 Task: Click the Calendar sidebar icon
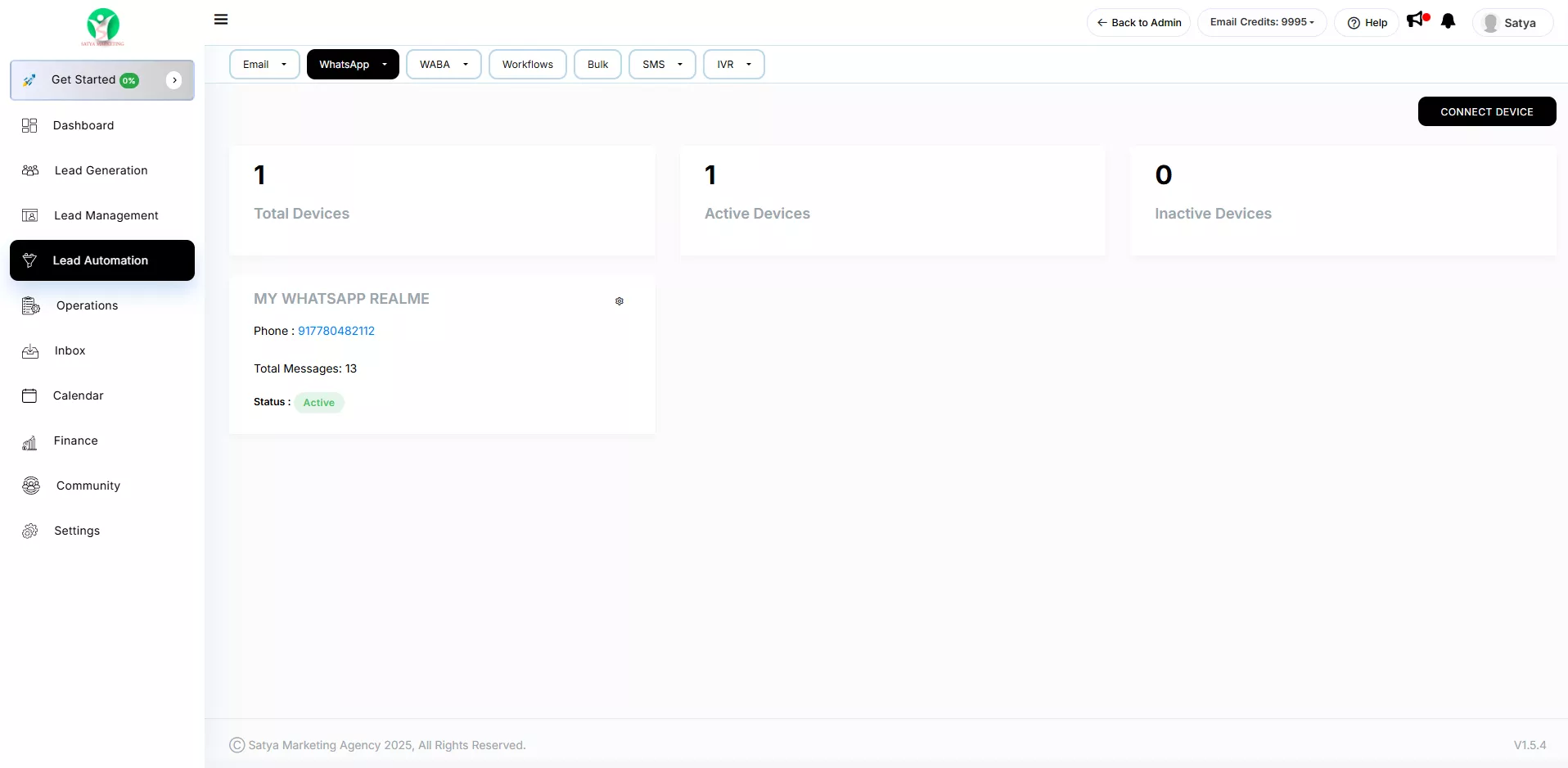pos(29,396)
